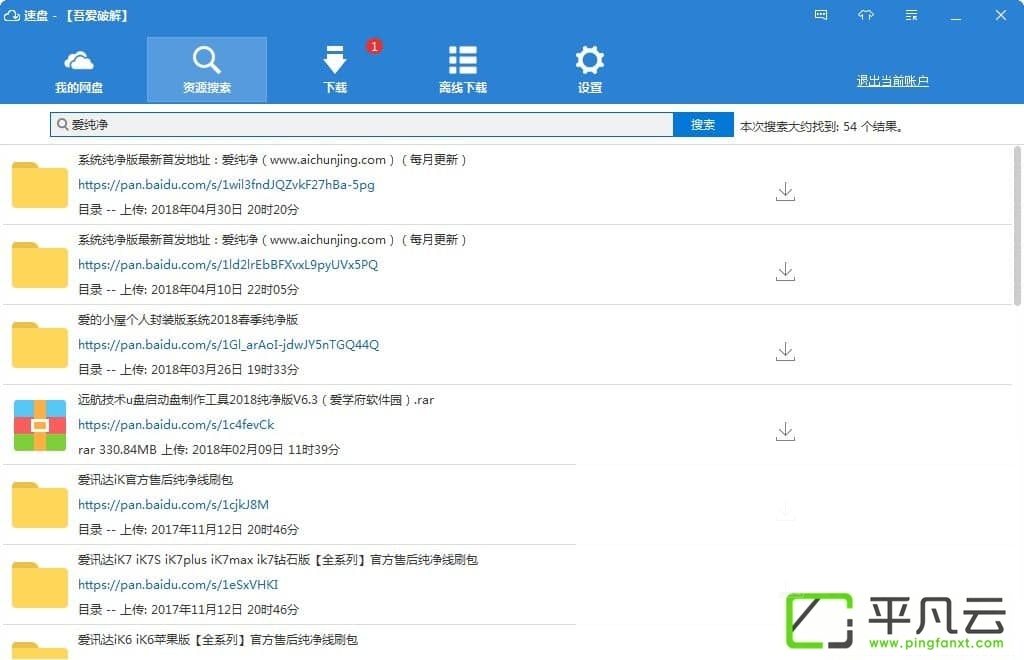Open the 我的网盘 cloud tab
Viewport: 1024px width, 660px height.
79,70
